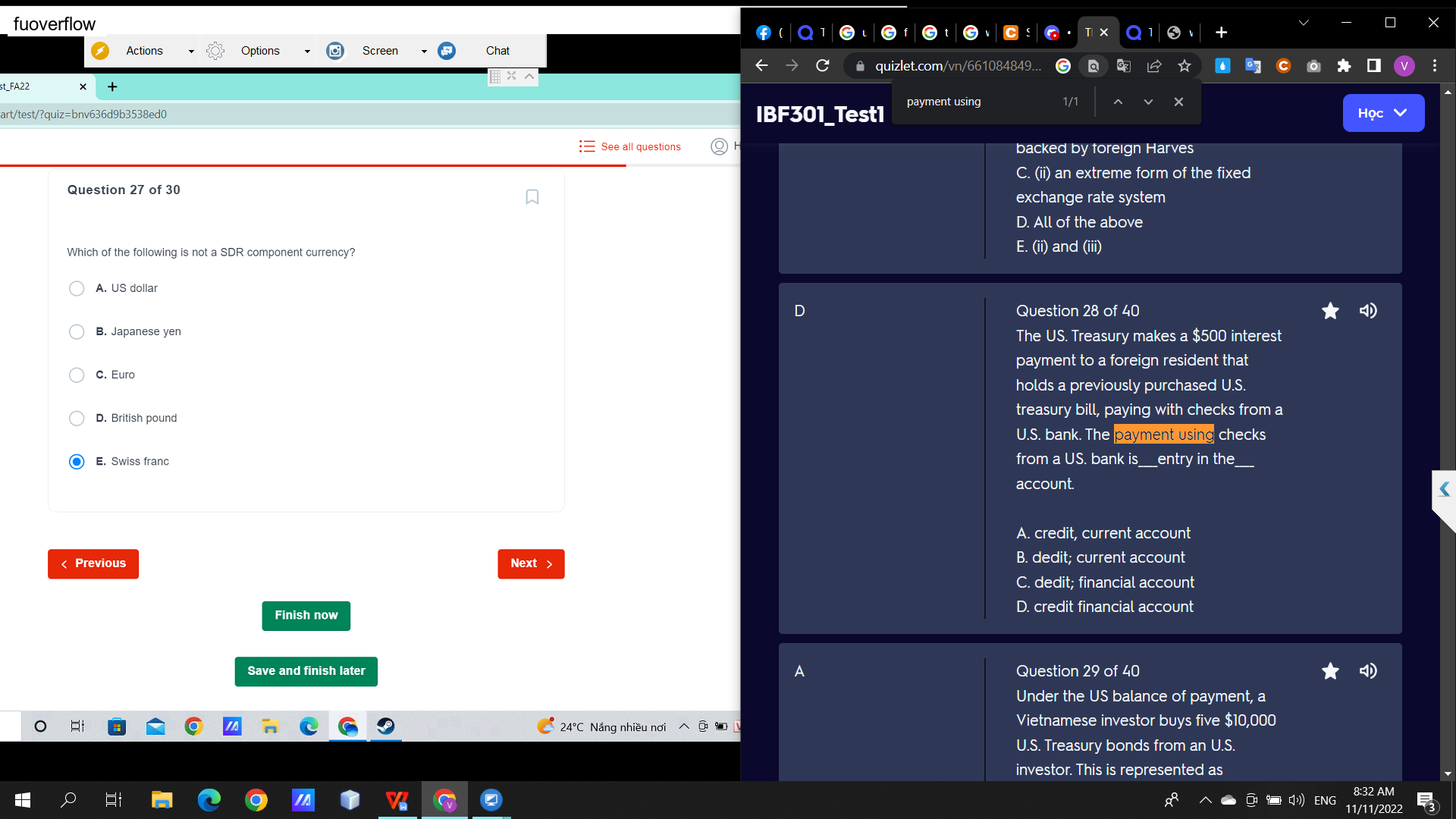Switch to the Coccoc tab labeled S
The height and width of the screenshot is (819, 1456).
point(1016,33)
